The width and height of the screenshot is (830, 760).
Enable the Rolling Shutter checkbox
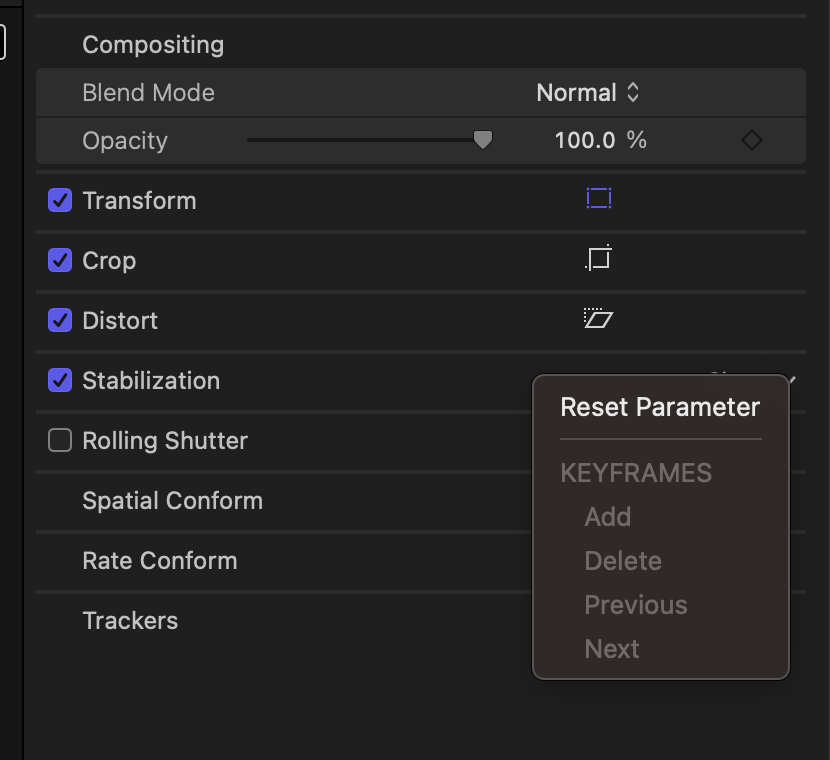60,441
